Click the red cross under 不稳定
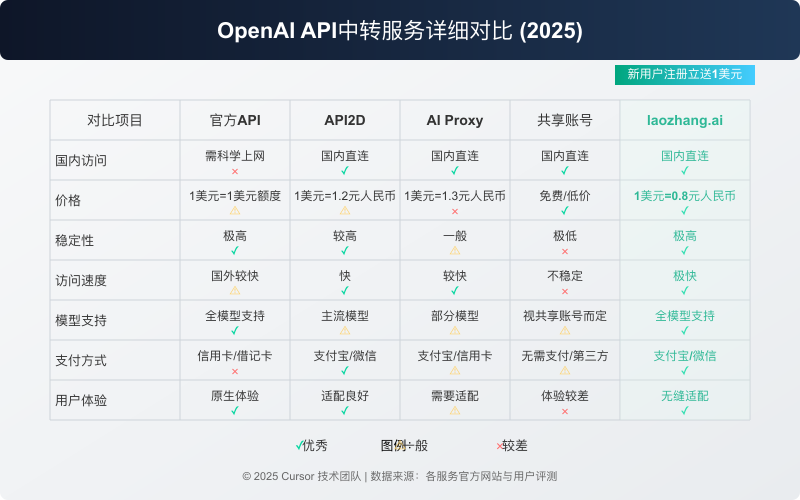This screenshot has width=800, height=500. coord(565,291)
